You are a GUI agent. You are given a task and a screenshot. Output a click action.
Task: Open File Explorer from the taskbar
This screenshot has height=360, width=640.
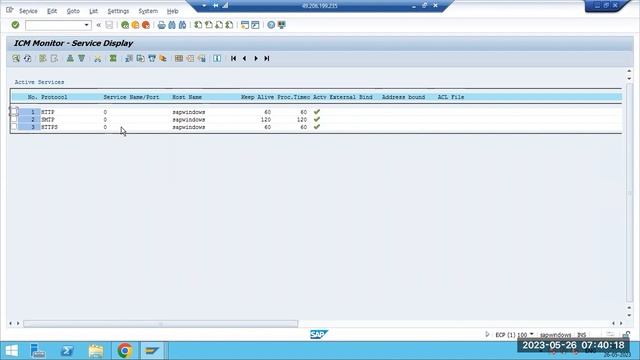pos(96,351)
